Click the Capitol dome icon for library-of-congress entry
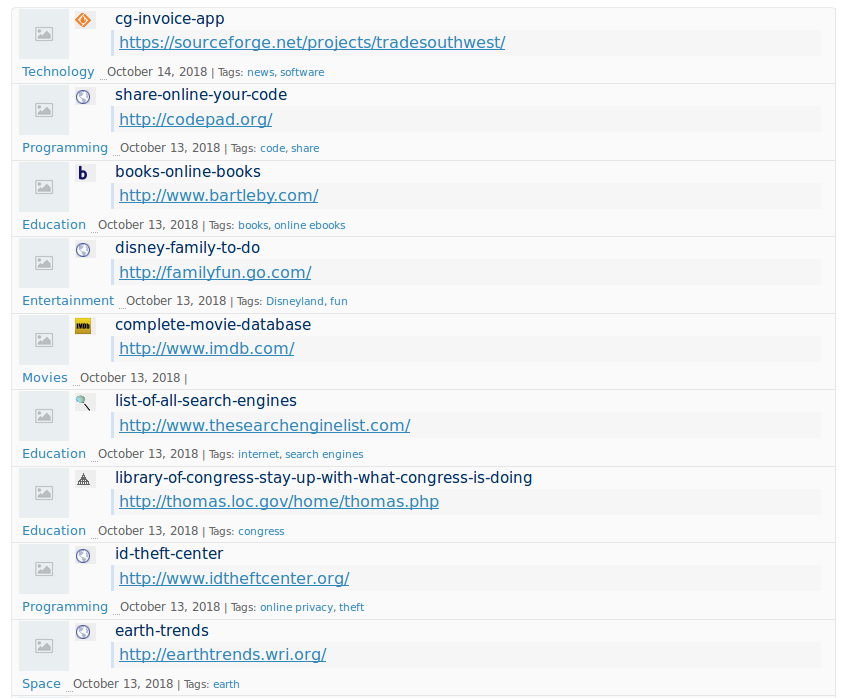This screenshot has width=846, height=698. (x=83, y=479)
